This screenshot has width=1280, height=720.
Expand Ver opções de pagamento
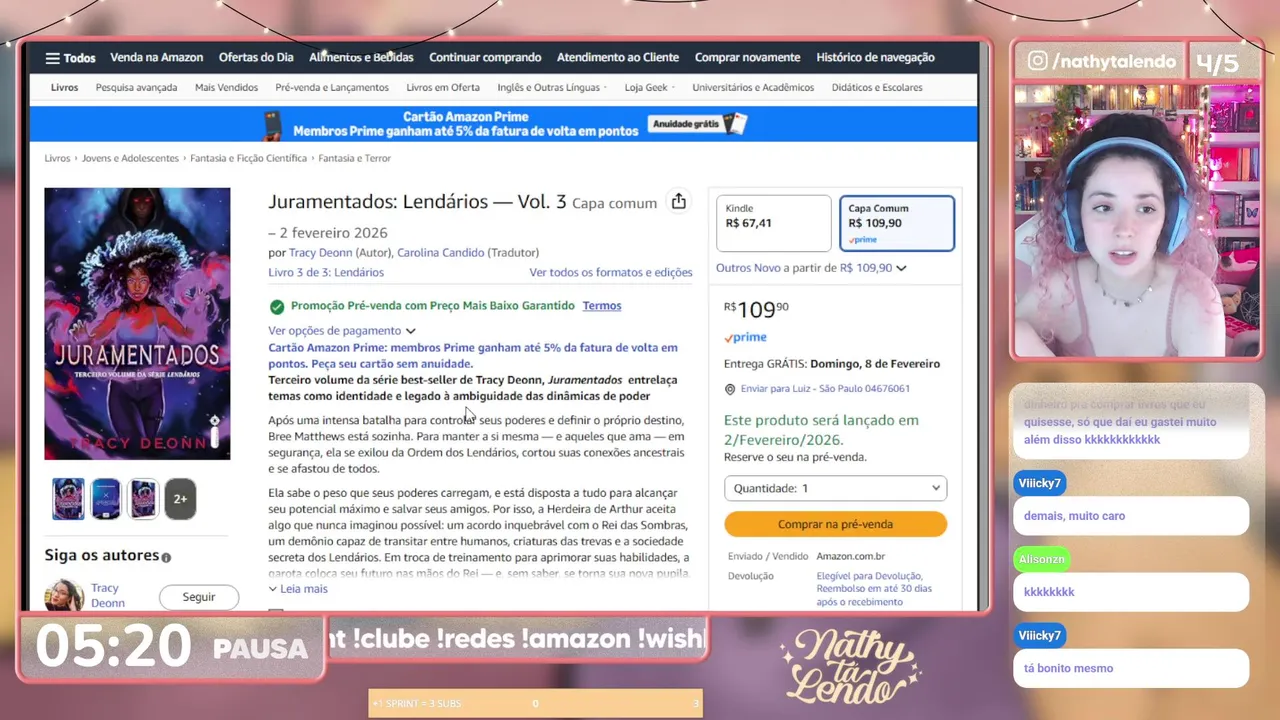coord(342,331)
